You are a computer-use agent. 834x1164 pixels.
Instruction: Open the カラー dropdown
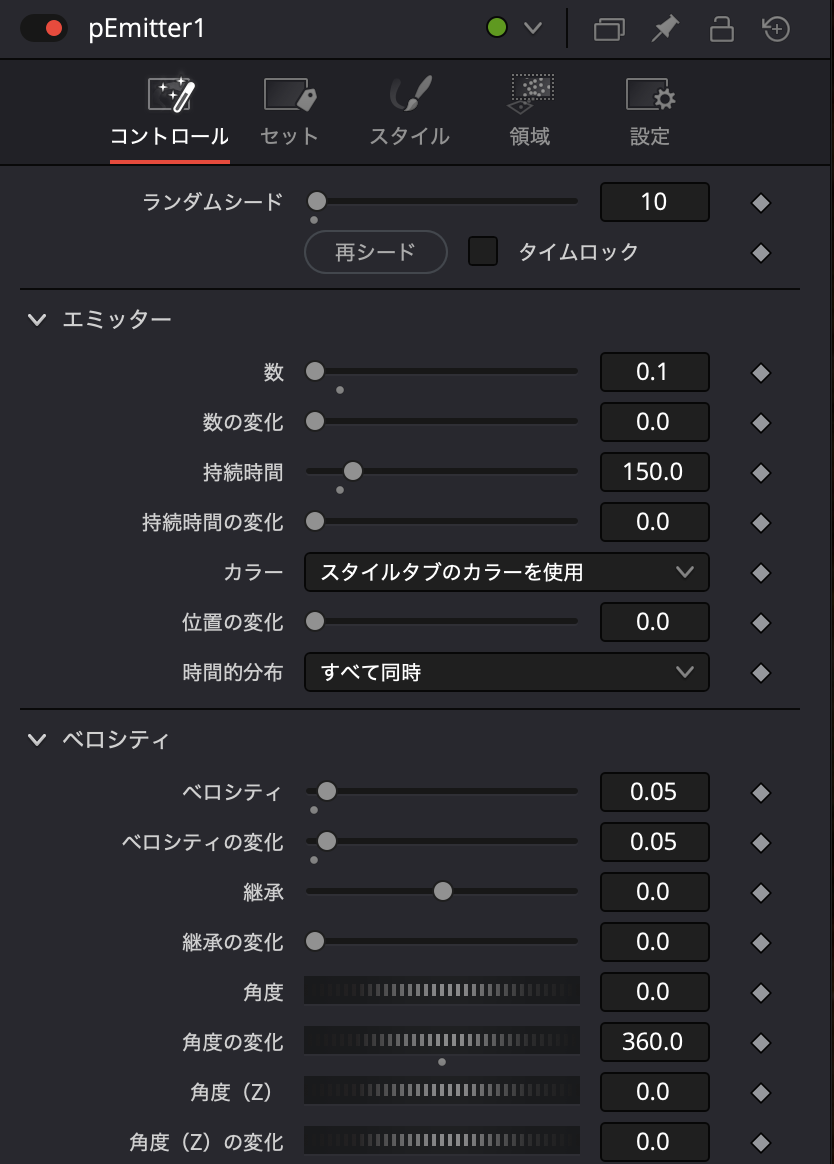click(x=506, y=572)
